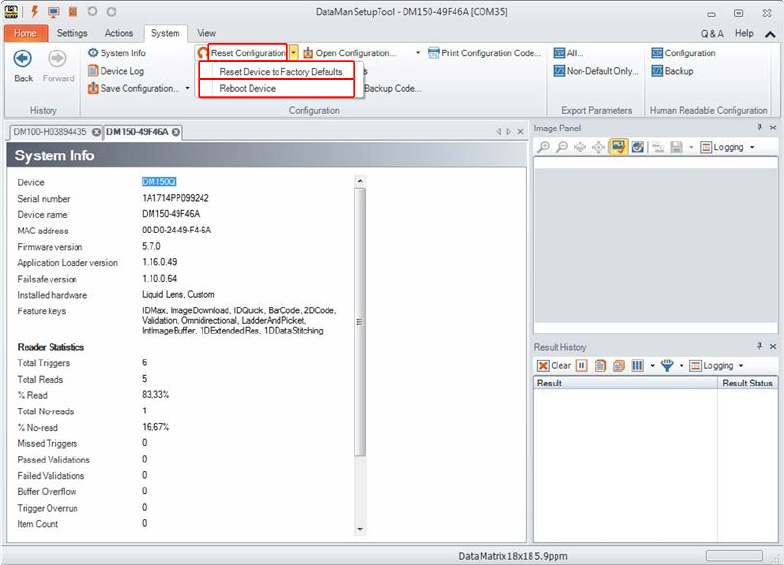Close the DM100-H03894435 document tab

point(96,132)
